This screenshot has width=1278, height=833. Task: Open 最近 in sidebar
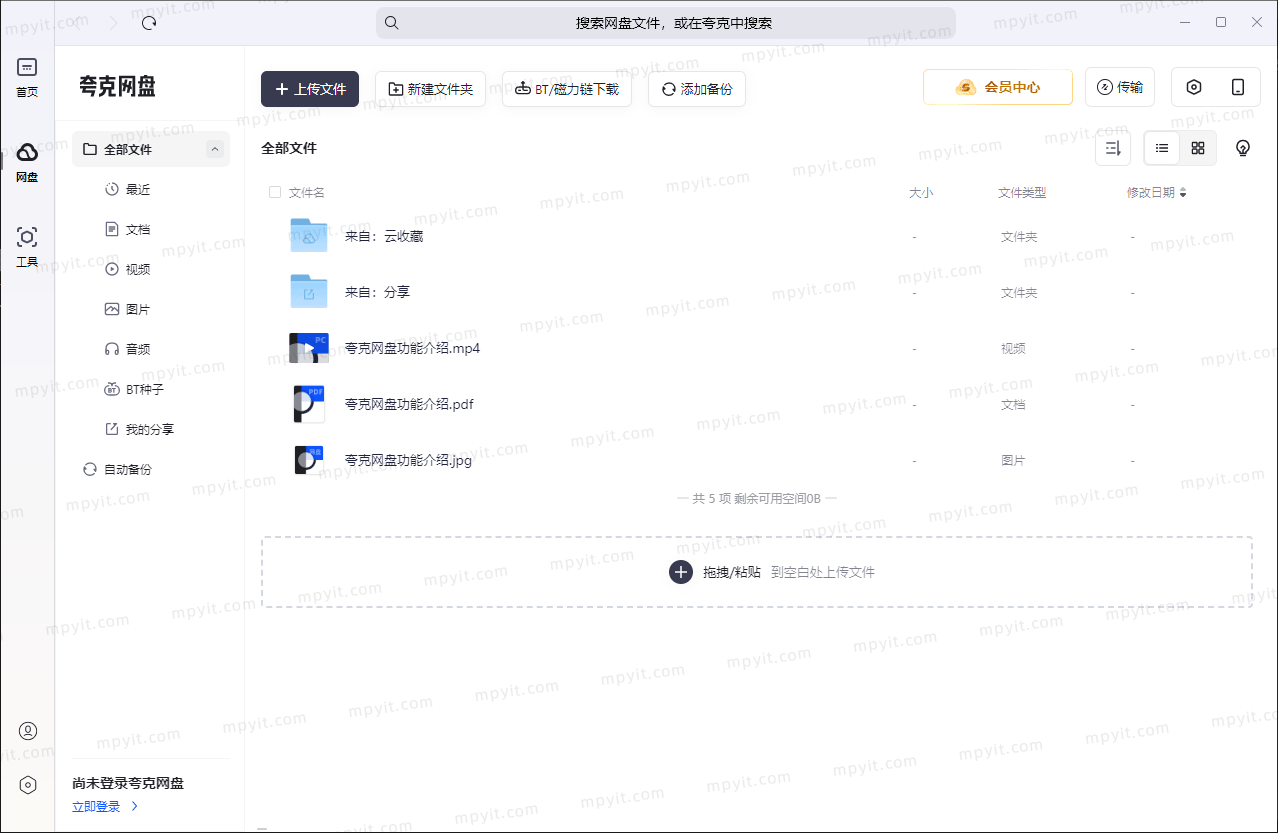138,189
